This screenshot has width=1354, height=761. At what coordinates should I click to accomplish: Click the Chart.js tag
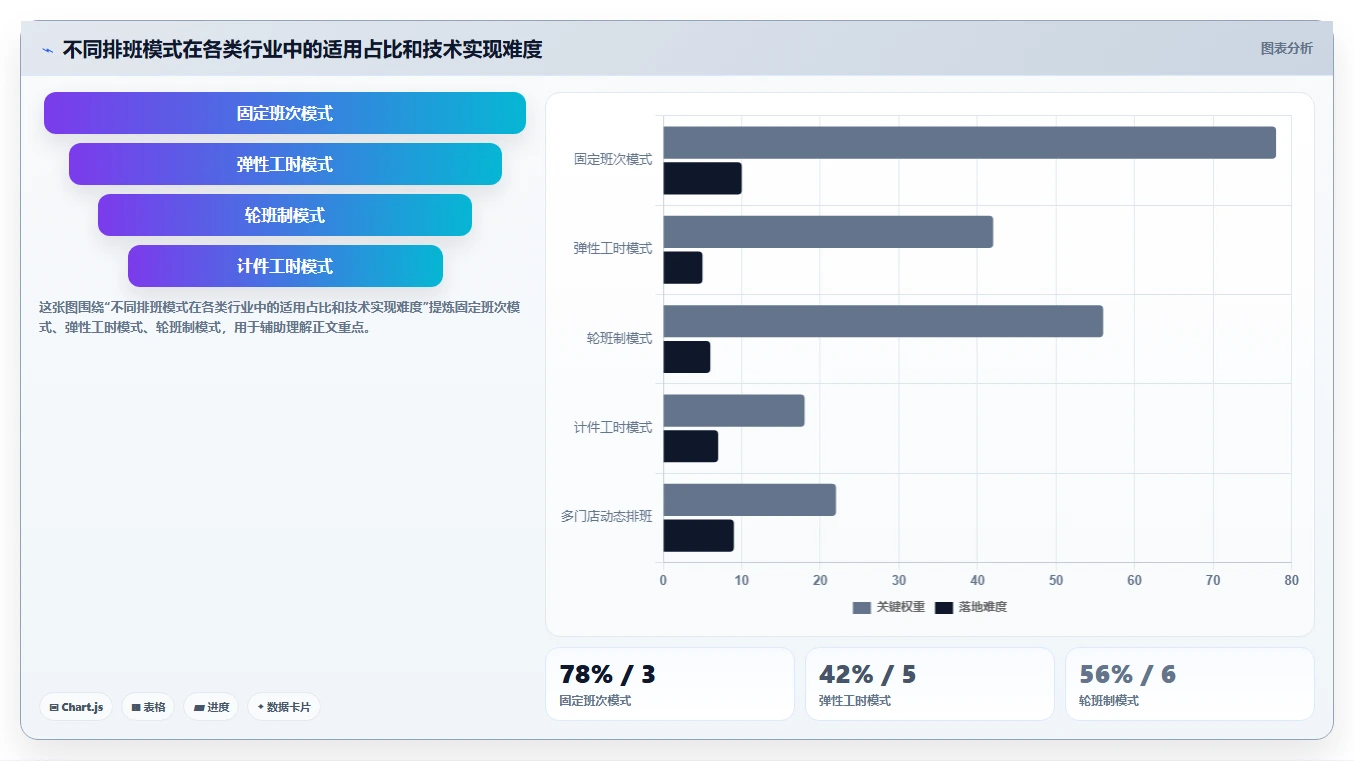click(76, 707)
